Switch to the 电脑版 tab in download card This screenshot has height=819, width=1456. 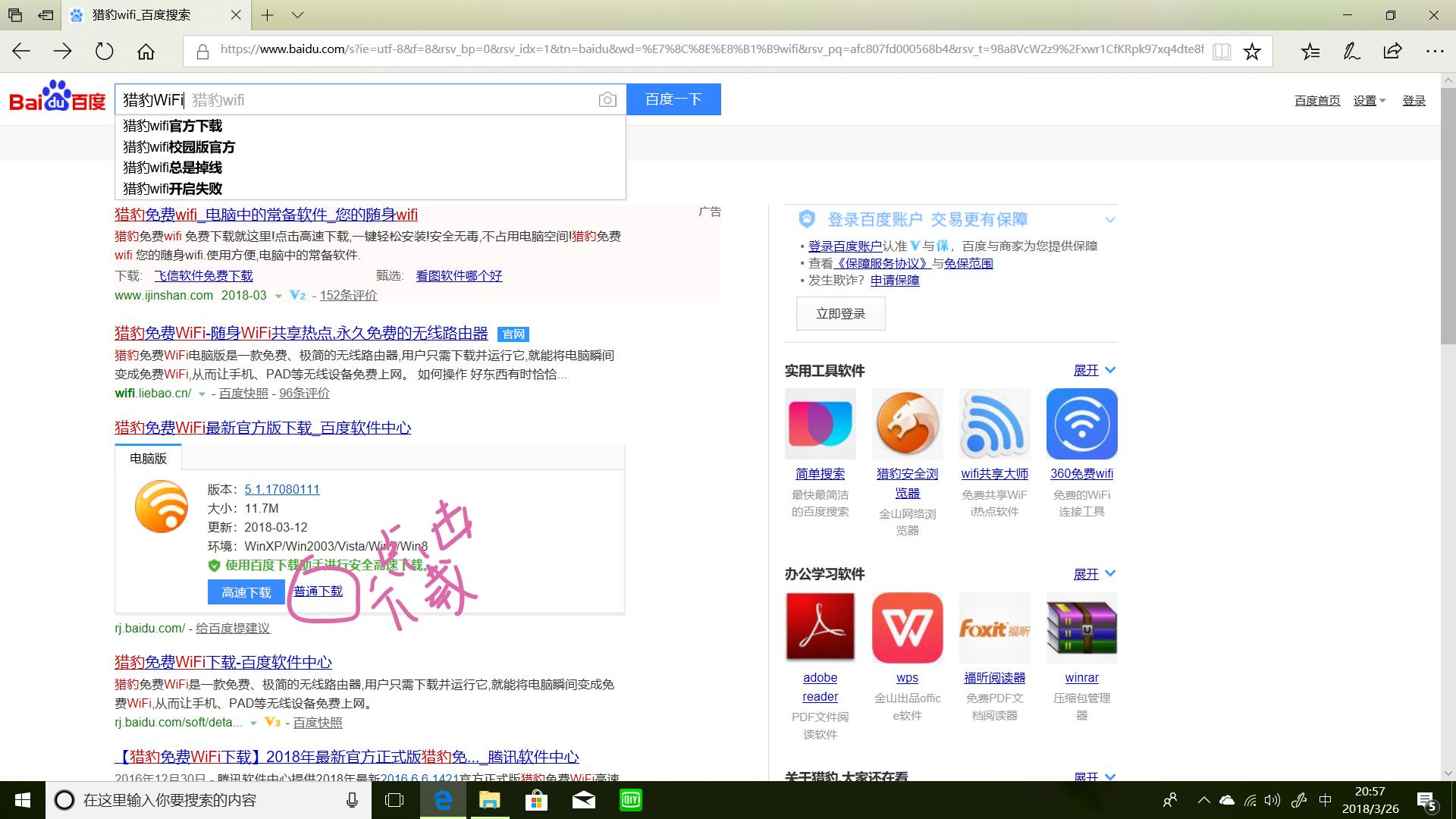146,458
